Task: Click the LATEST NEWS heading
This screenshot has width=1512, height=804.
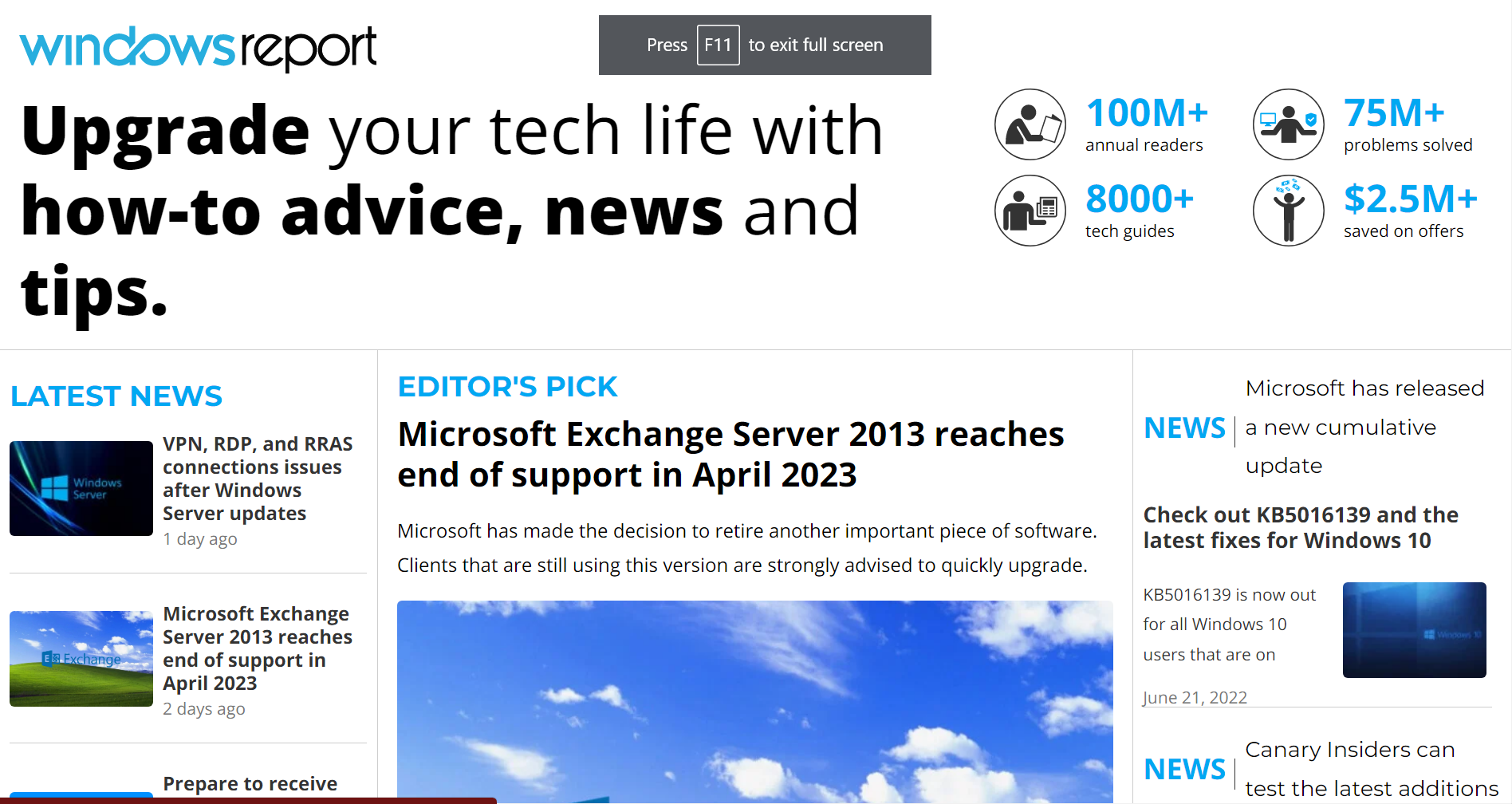Action: click(116, 396)
